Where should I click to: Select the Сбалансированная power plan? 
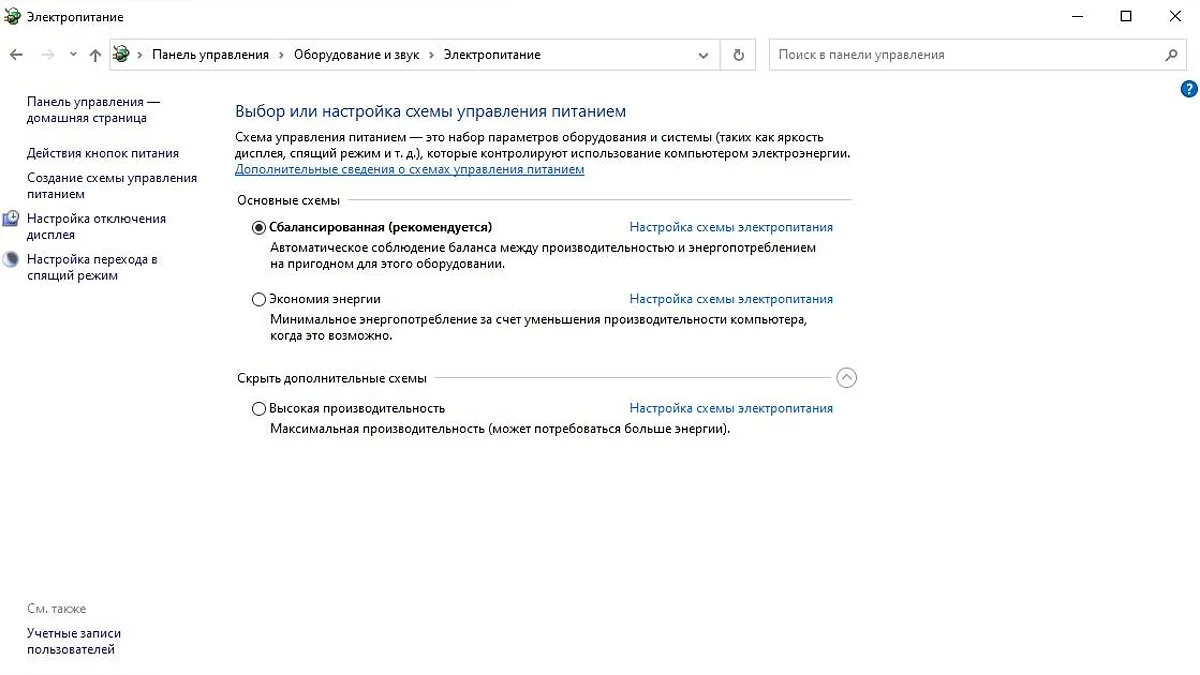(259, 227)
